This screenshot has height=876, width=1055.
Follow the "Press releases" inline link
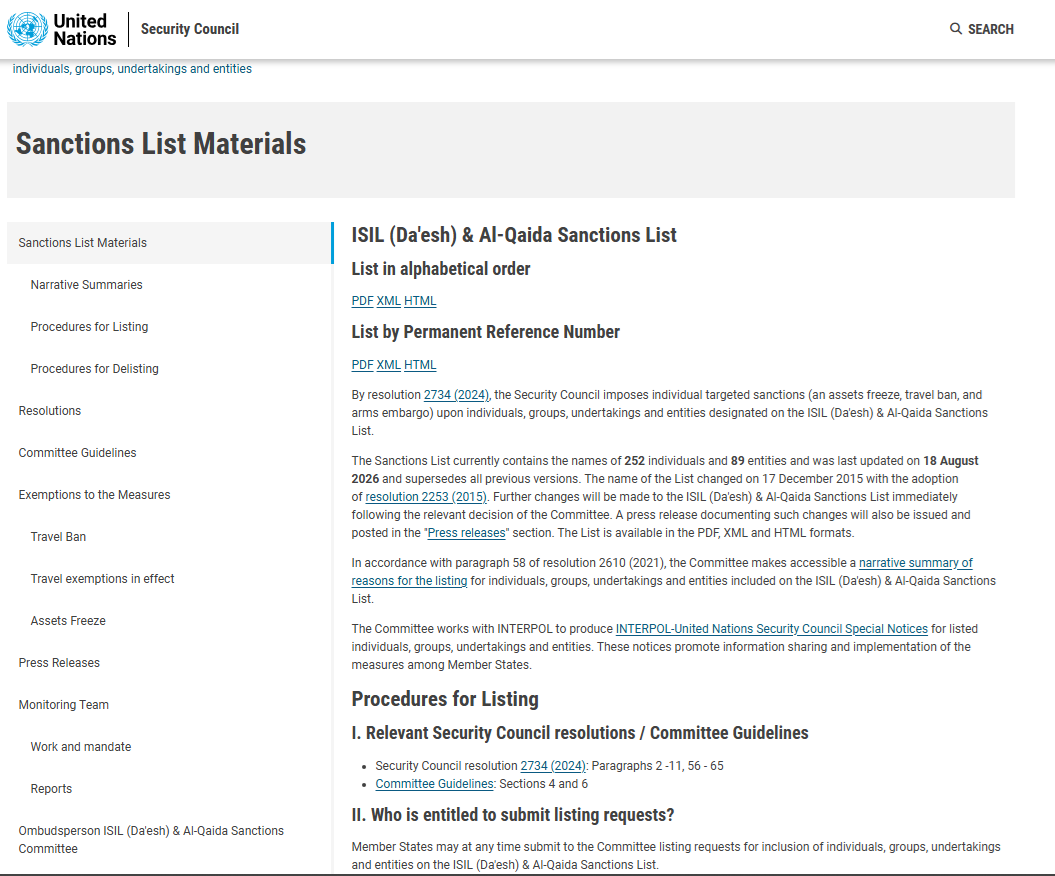pos(466,533)
